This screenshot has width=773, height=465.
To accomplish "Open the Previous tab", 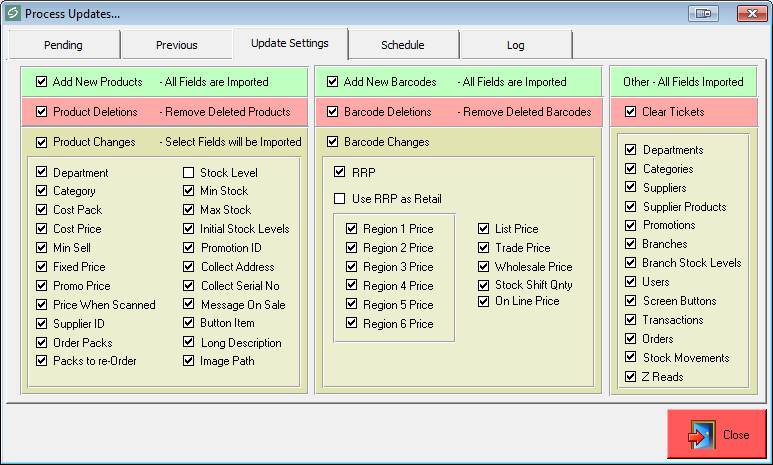I will (176, 45).
